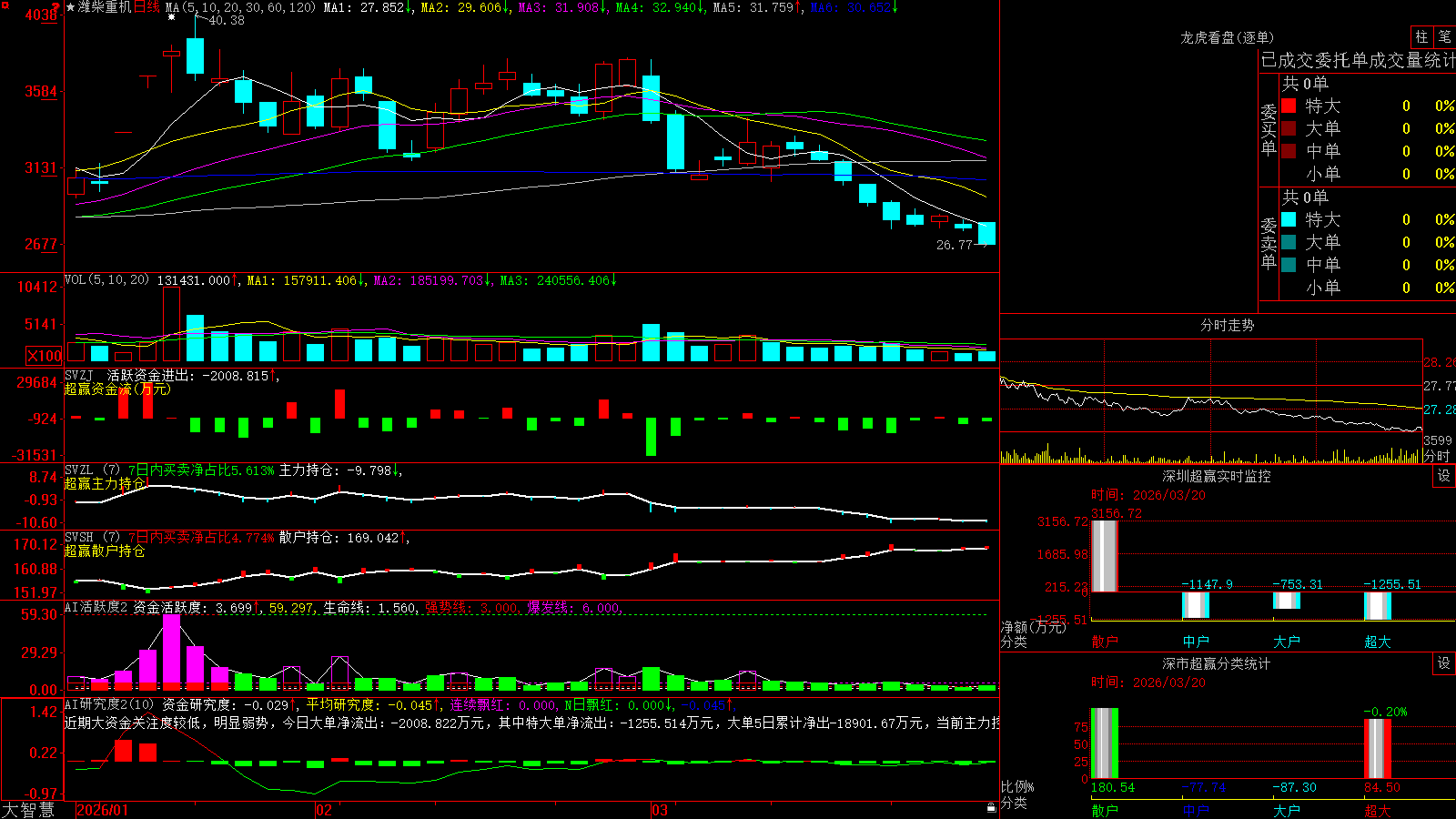
Task: Click the 小单 row under 委卖单
Action: (x=1368, y=288)
